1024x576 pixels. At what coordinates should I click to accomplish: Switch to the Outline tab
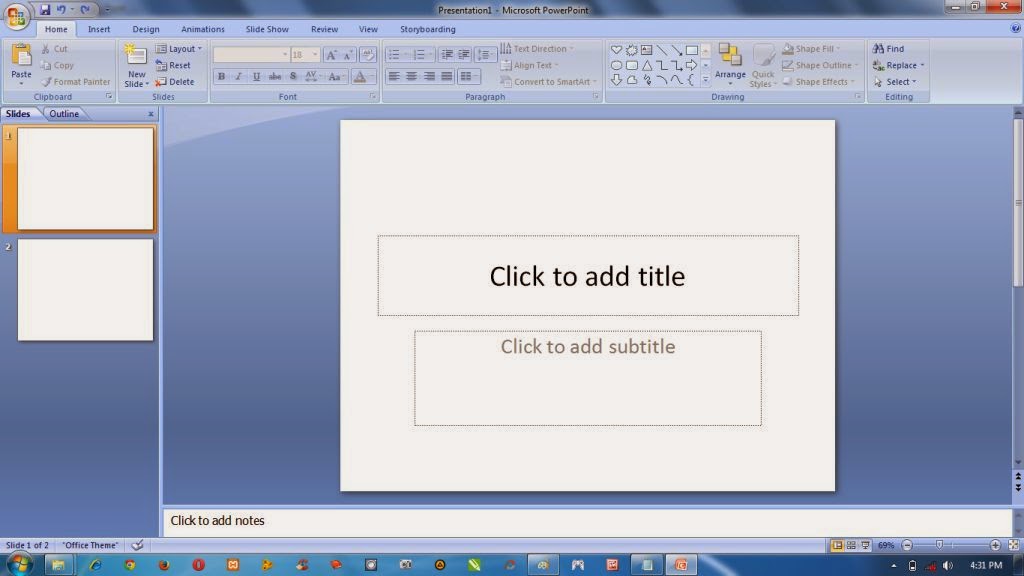point(64,113)
